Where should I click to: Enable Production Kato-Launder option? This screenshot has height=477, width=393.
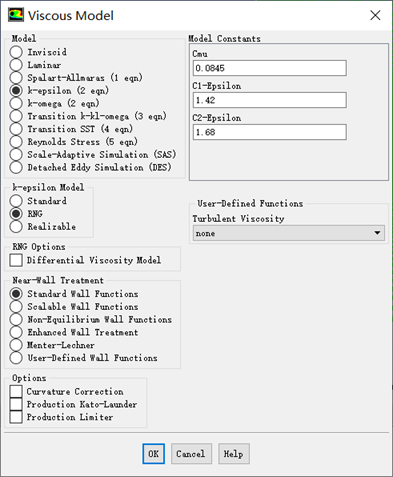[x=16, y=404]
